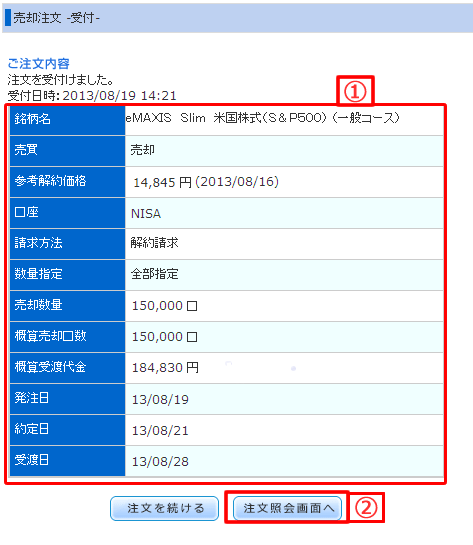Screen dimensions: 473x545
Task: Select the 売却注文 -受付- page header
Action: [56, 18]
